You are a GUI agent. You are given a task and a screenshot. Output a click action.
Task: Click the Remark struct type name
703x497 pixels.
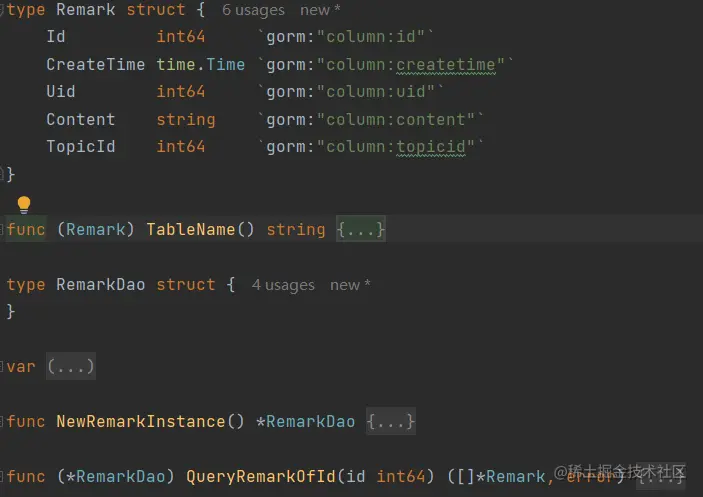point(86,9)
